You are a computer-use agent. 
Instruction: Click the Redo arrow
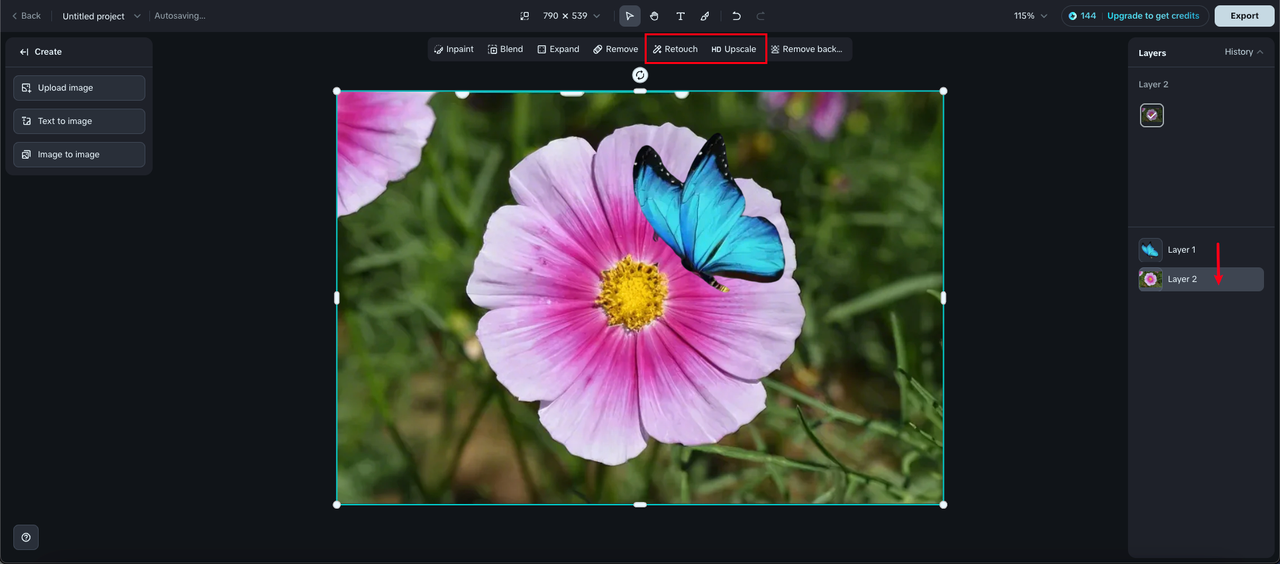(x=761, y=16)
